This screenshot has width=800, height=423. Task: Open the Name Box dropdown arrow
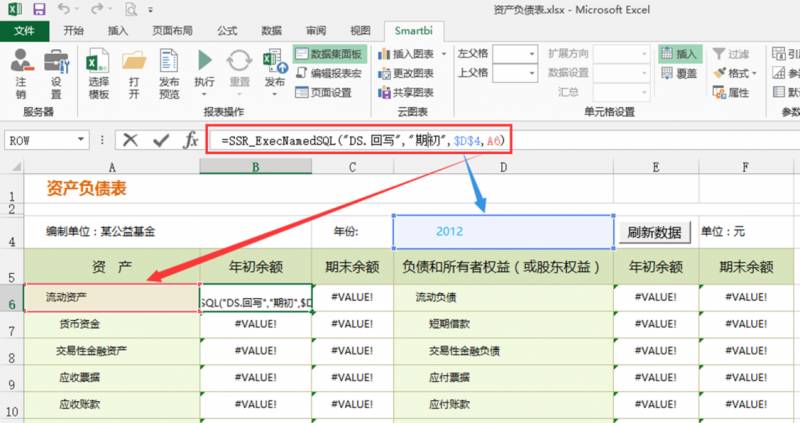coord(81,140)
